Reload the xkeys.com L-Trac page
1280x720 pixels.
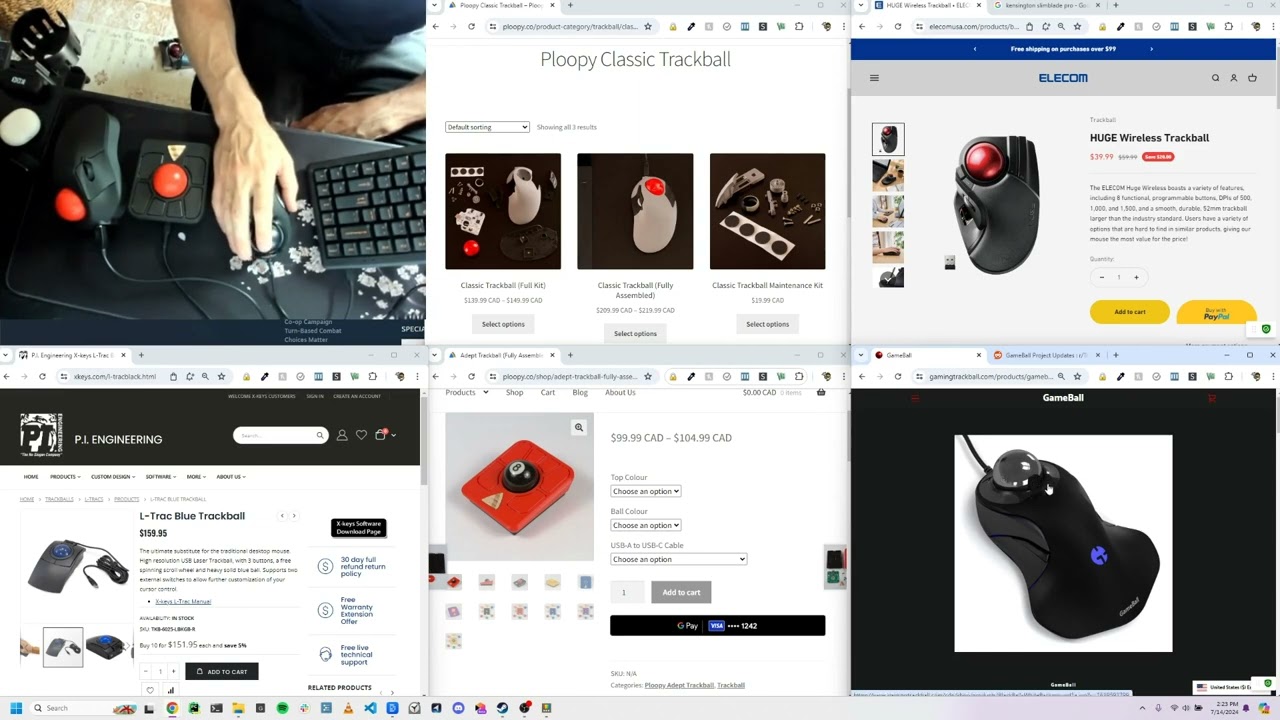42,376
